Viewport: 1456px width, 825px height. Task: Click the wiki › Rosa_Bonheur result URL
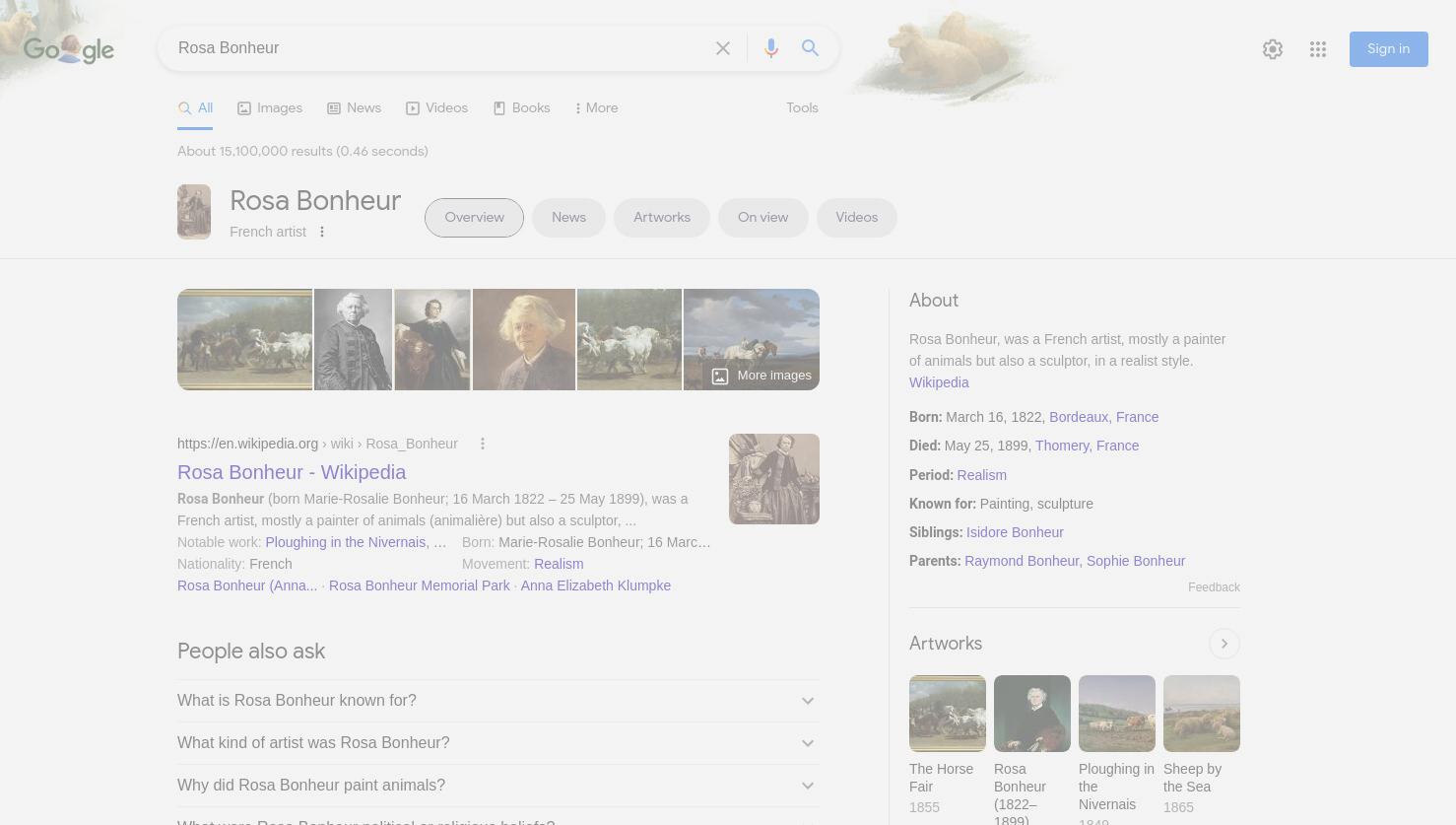click(317, 444)
